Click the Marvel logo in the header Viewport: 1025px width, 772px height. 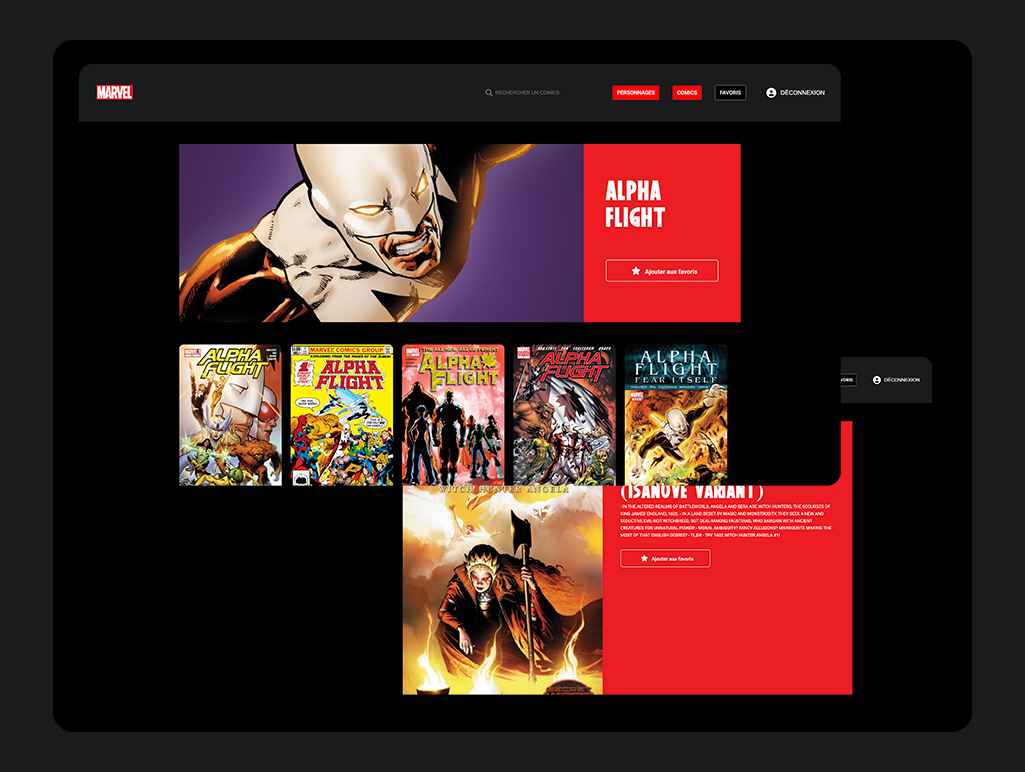pyautogui.click(x=114, y=92)
